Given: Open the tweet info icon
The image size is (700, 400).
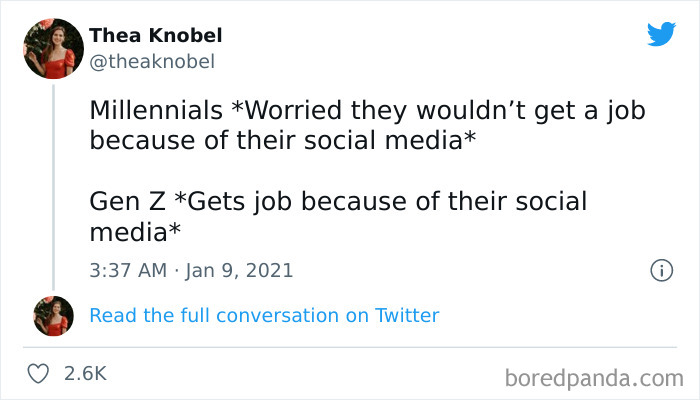Looking at the screenshot, I should click(x=660, y=270).
